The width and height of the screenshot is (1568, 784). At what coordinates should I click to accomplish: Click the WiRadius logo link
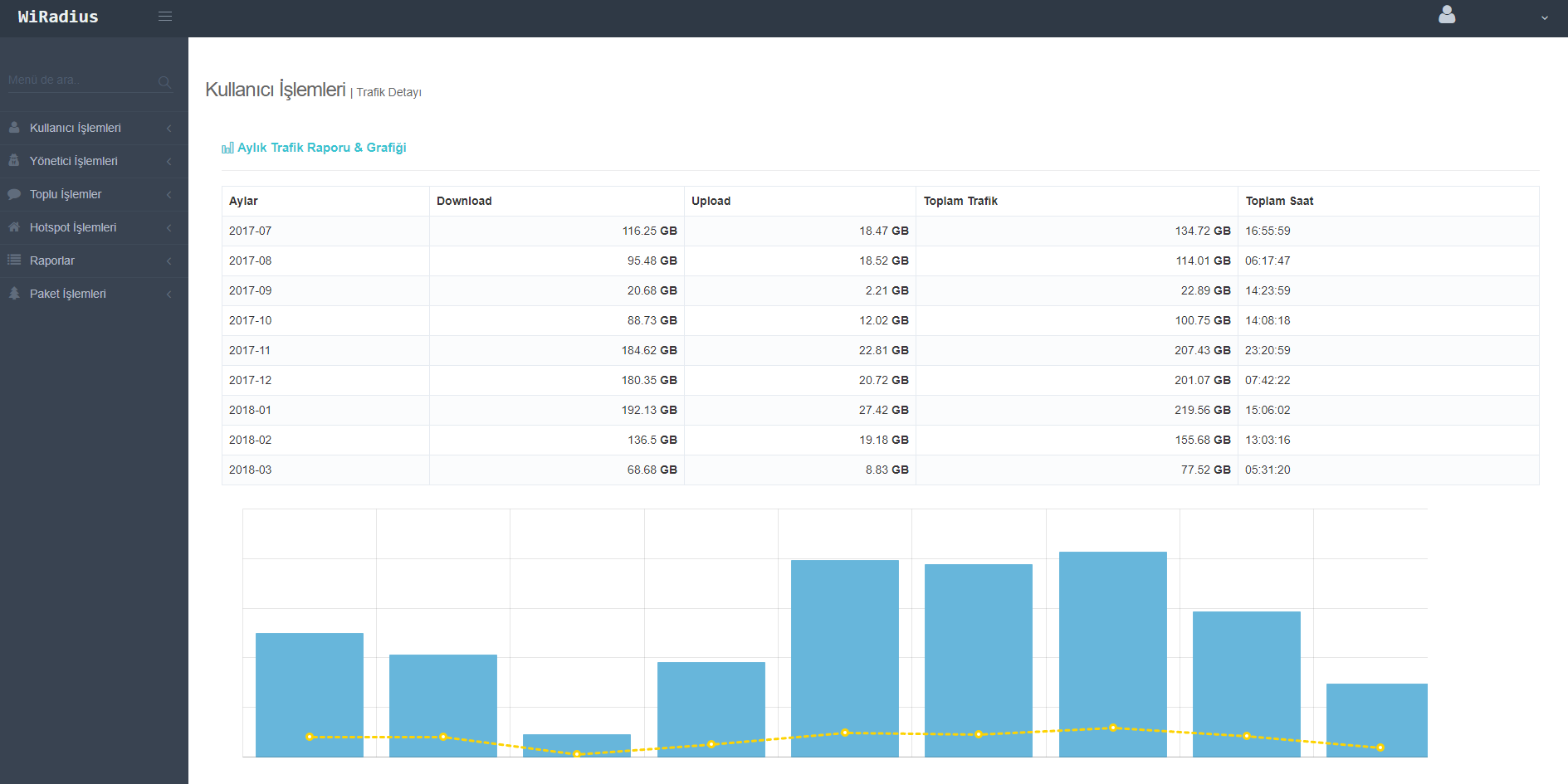(58, 17)
